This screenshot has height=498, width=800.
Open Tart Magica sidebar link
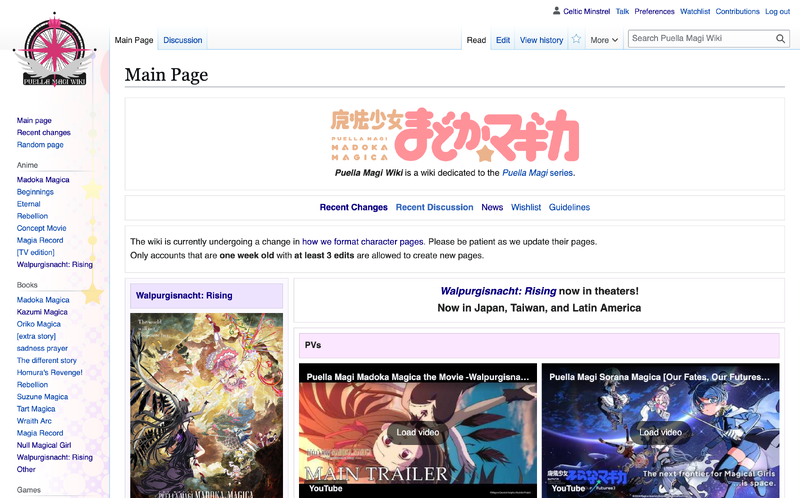point(36,409)
